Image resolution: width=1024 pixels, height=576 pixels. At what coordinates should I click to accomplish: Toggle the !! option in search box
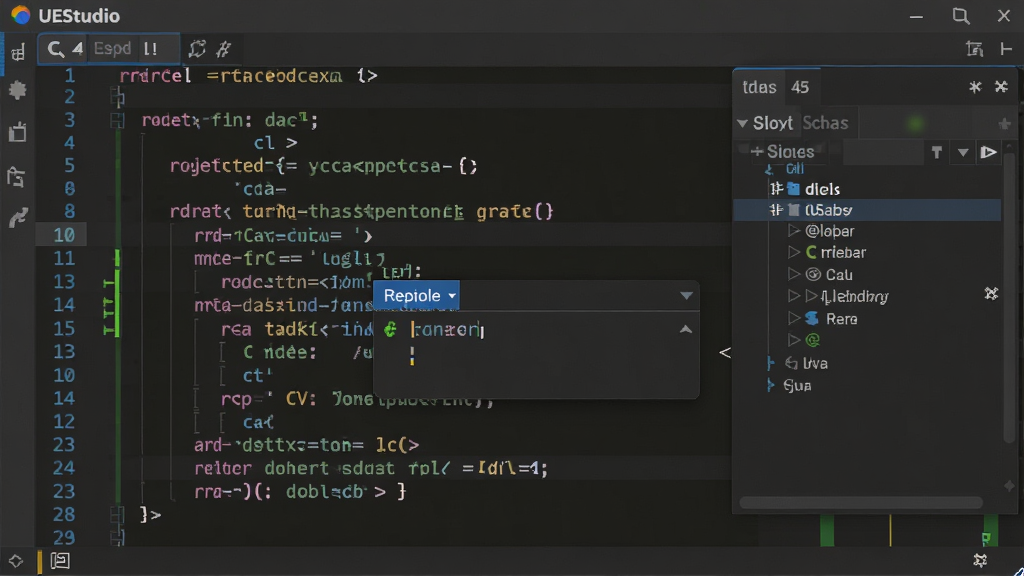tap(151, 48)
